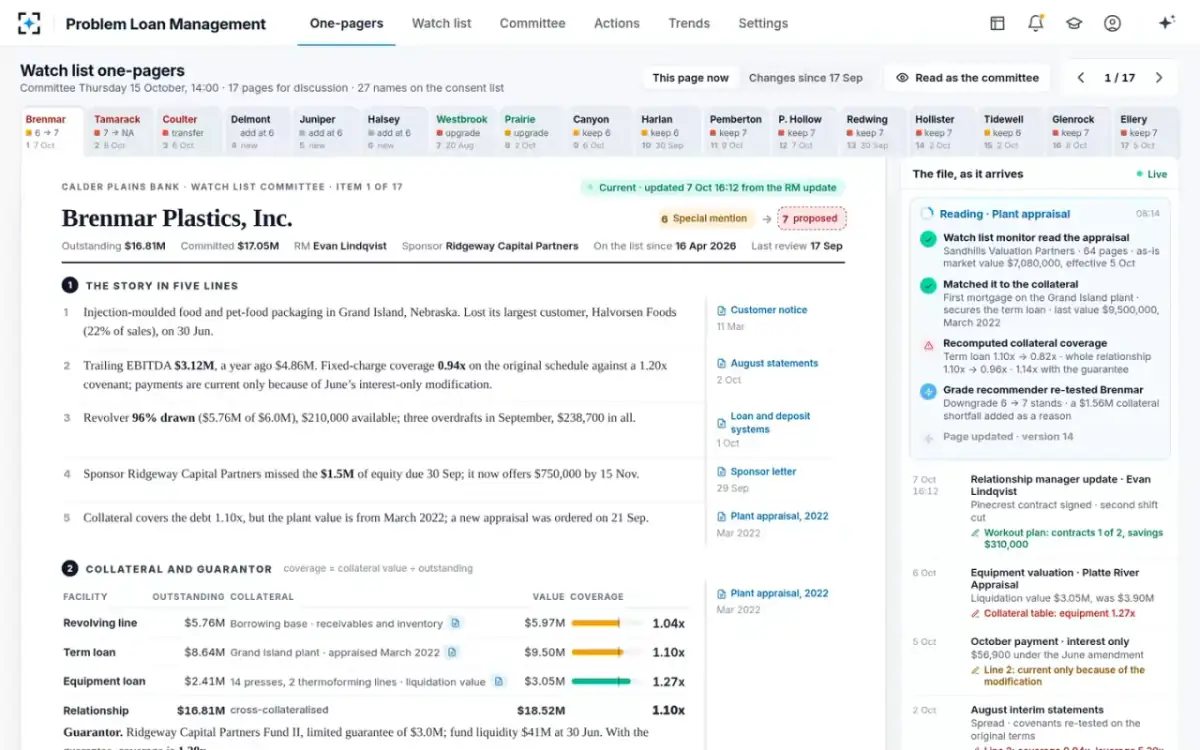Select the Hollister one-pager tab
Screen dimensions: 1200x750
click(x=942, y=132)
